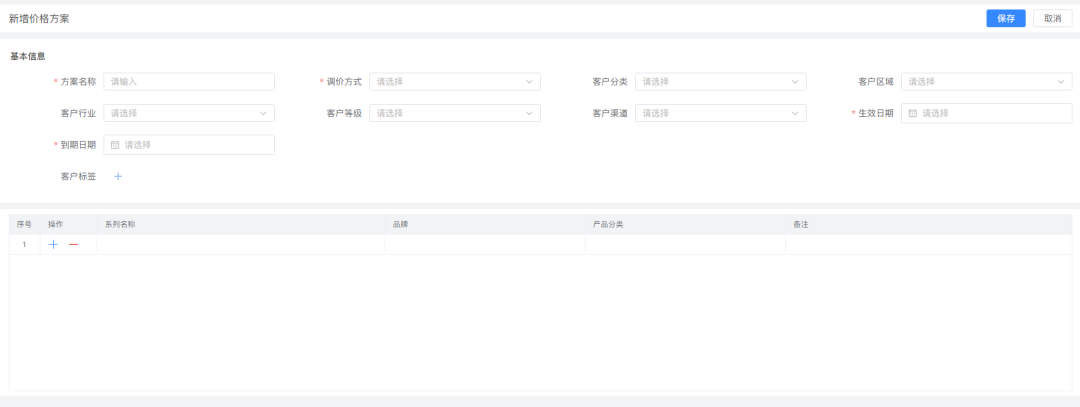Click the 取消 button
Viewport: 1080px width, 407px height.
(x=1052, y=19)
